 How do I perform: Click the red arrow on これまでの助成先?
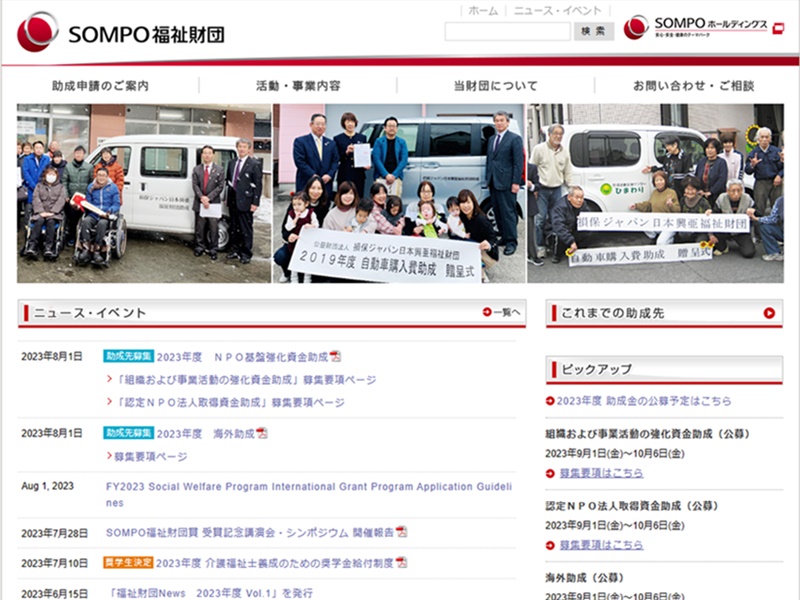pyautogui.click(x=769, y=313)
